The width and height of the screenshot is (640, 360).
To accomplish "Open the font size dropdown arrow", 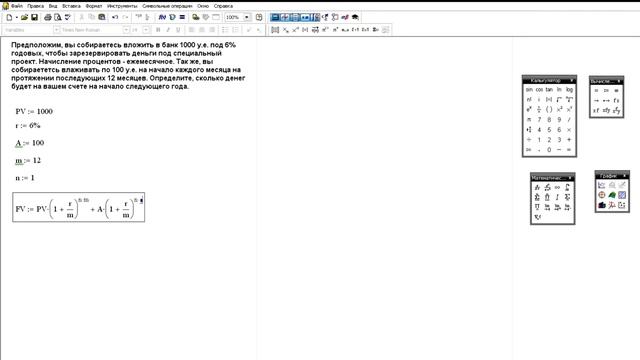I will [x=146, y=30].
